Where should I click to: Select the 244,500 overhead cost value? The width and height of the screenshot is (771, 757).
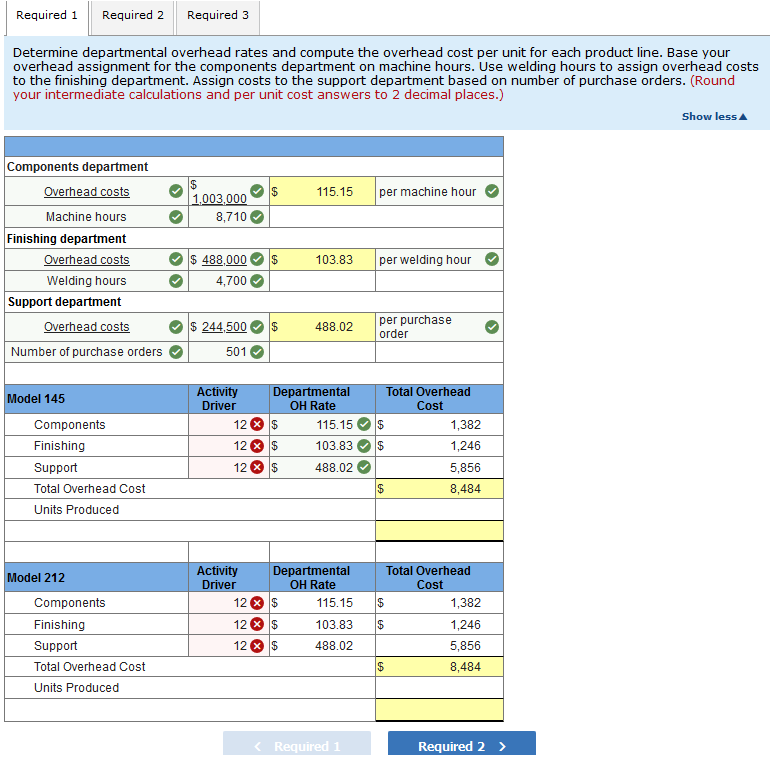[x=224, y=327]
